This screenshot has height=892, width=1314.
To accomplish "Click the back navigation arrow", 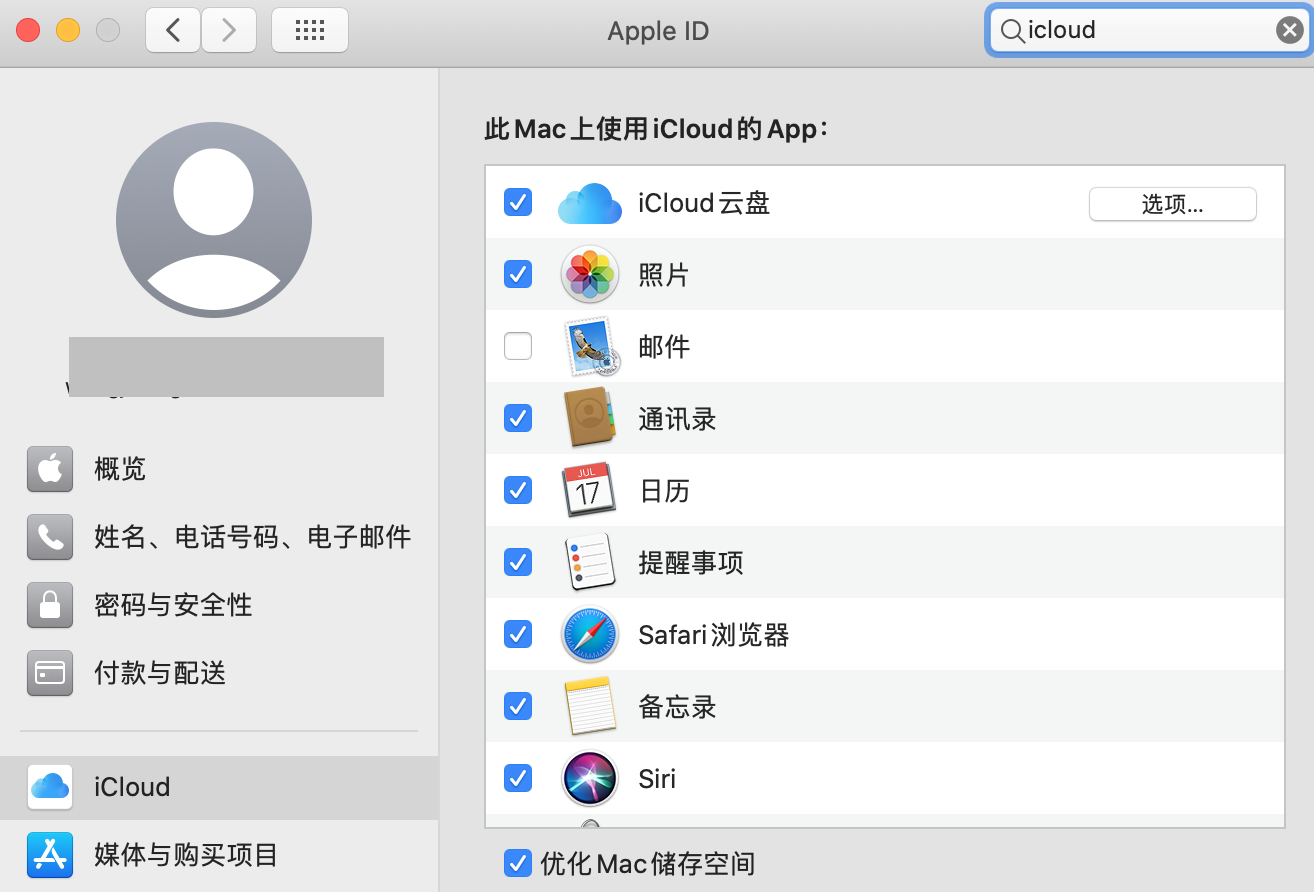I will coord(172,30).
